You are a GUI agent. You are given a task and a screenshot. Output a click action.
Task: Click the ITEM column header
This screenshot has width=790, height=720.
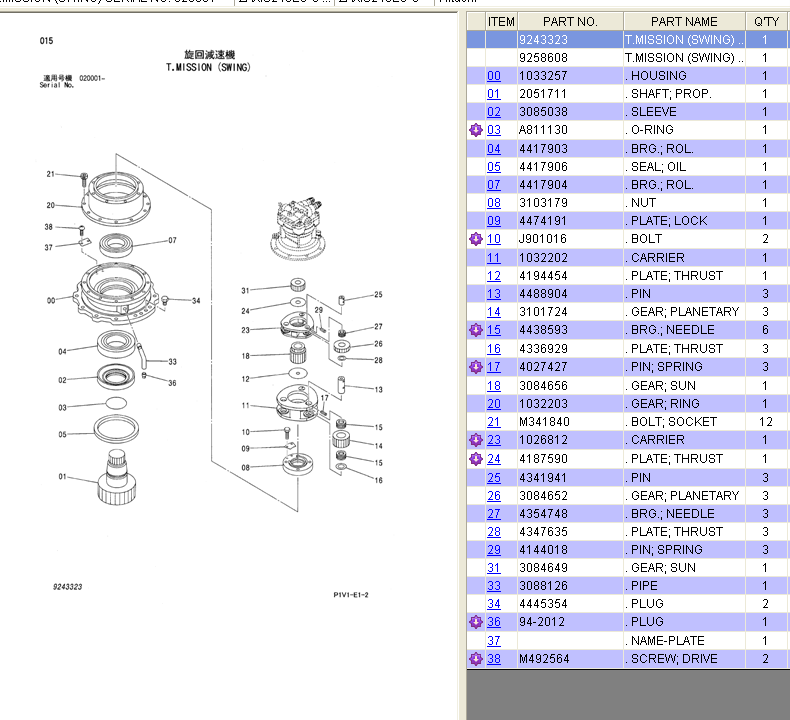[x=501, y=21]
